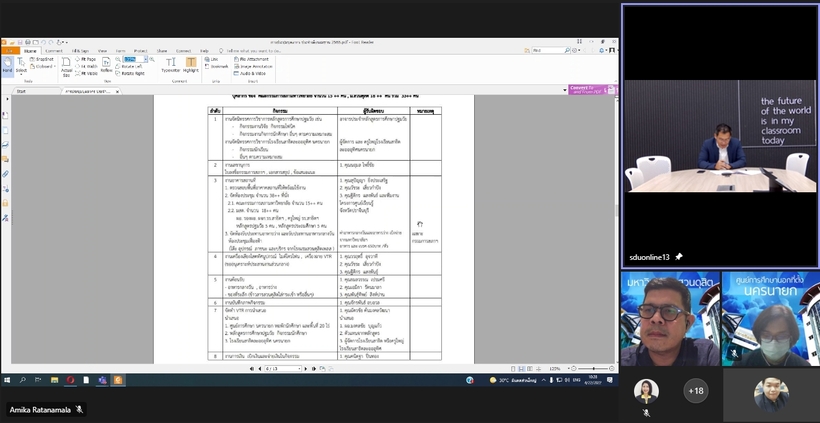Click the taskbar search icon
The image size is (820, 423).
click(x=22, y=380)
